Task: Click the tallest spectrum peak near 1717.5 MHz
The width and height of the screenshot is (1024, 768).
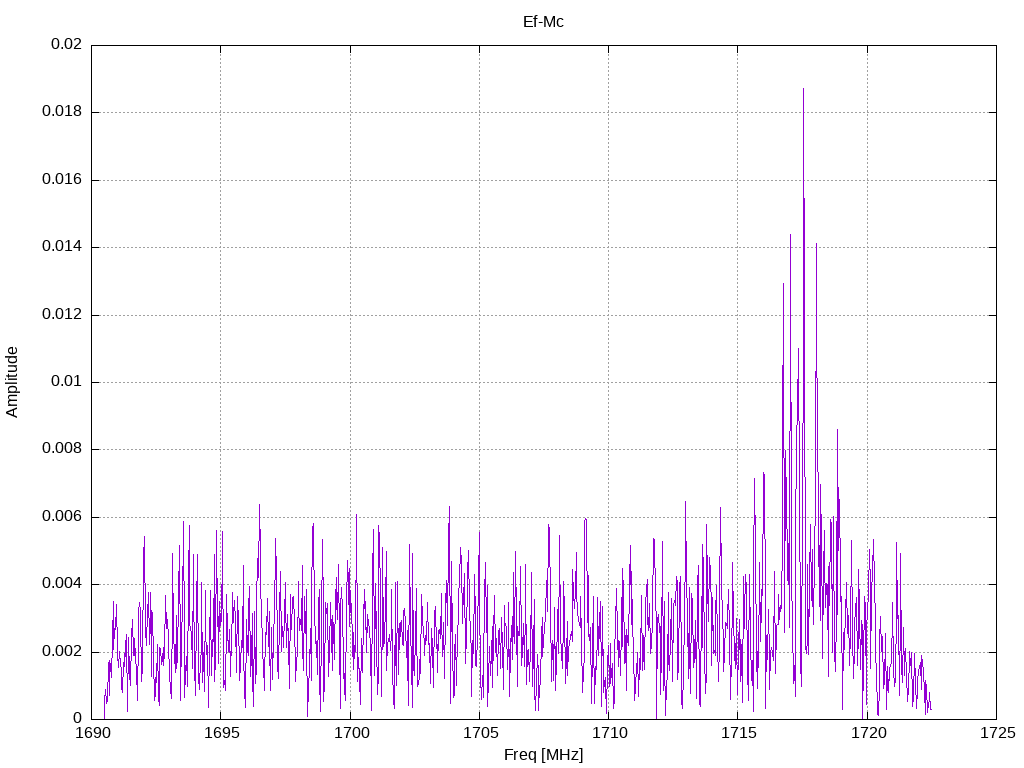Action: click(803, 89)
